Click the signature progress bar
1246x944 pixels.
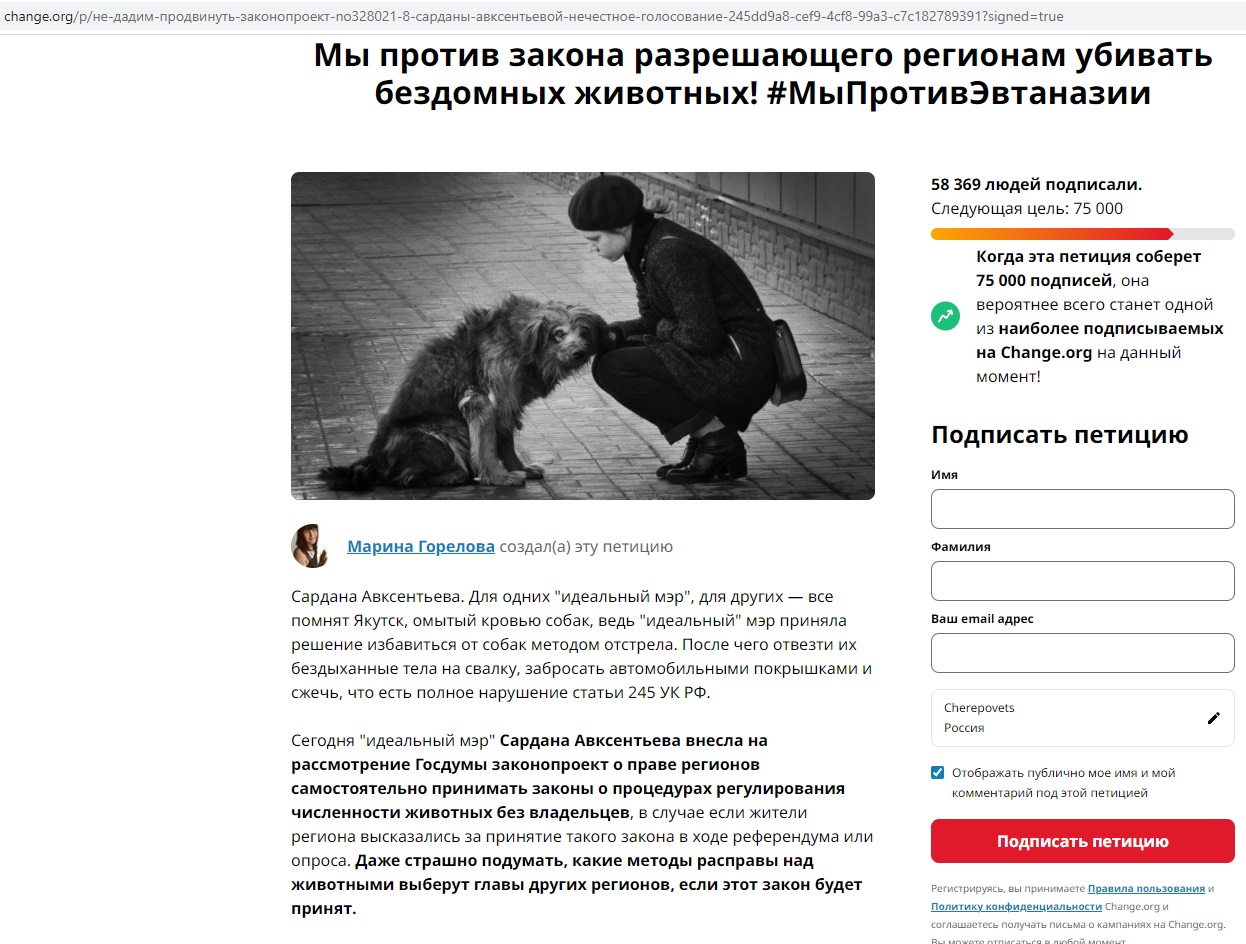point(1082,234)
